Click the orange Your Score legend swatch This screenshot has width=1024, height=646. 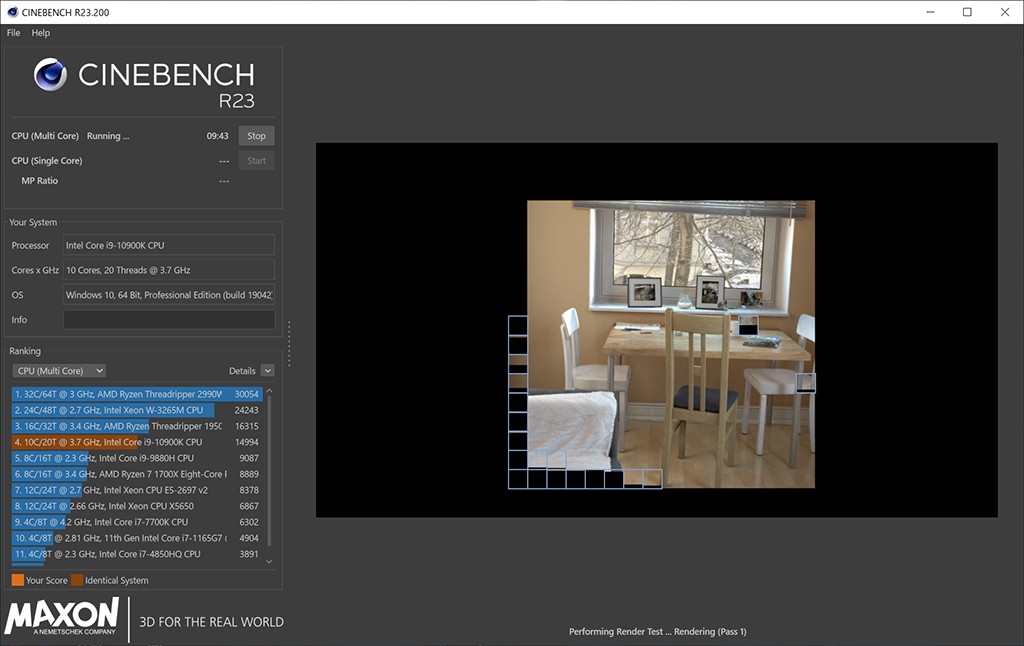[x=17, y=580]
